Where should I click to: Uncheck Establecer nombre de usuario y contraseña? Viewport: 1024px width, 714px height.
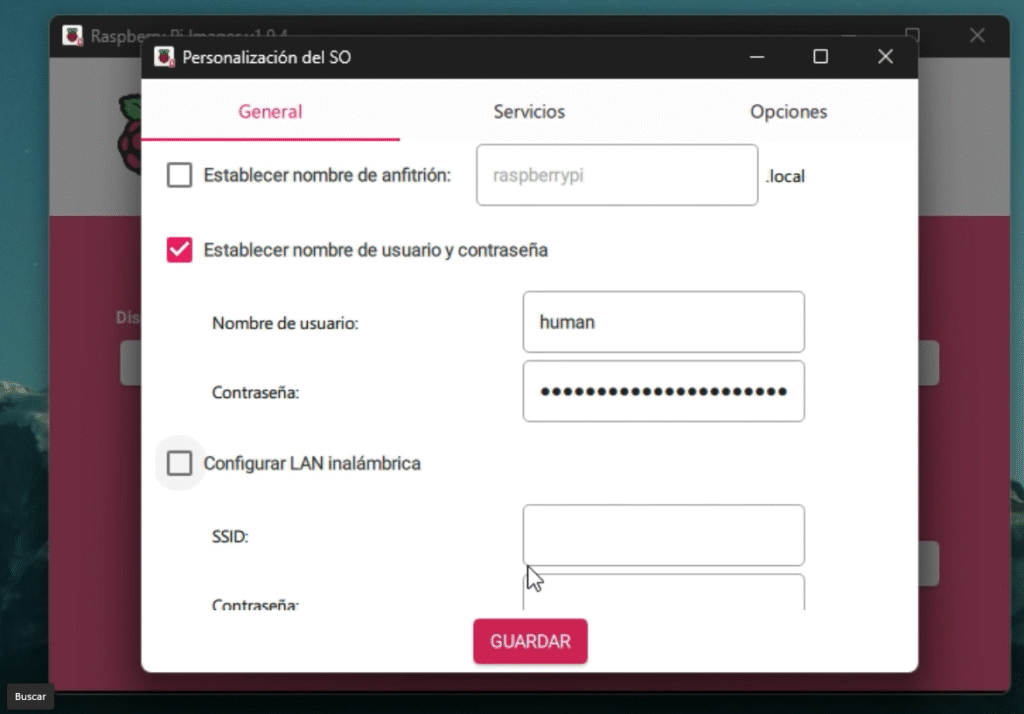pyautogui.click(x=179, y=250)
